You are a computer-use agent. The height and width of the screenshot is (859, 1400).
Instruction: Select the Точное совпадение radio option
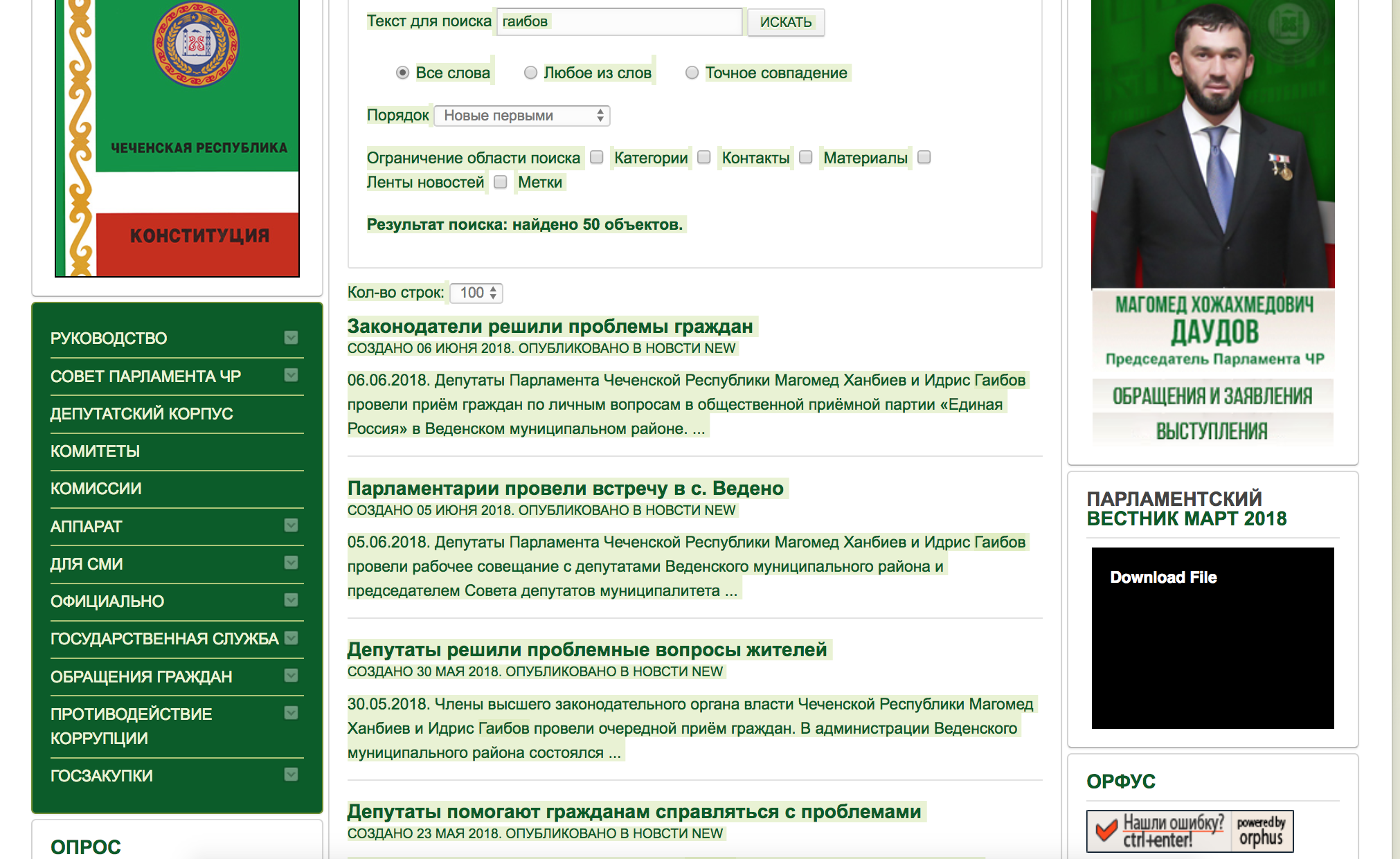coord(692,73)
